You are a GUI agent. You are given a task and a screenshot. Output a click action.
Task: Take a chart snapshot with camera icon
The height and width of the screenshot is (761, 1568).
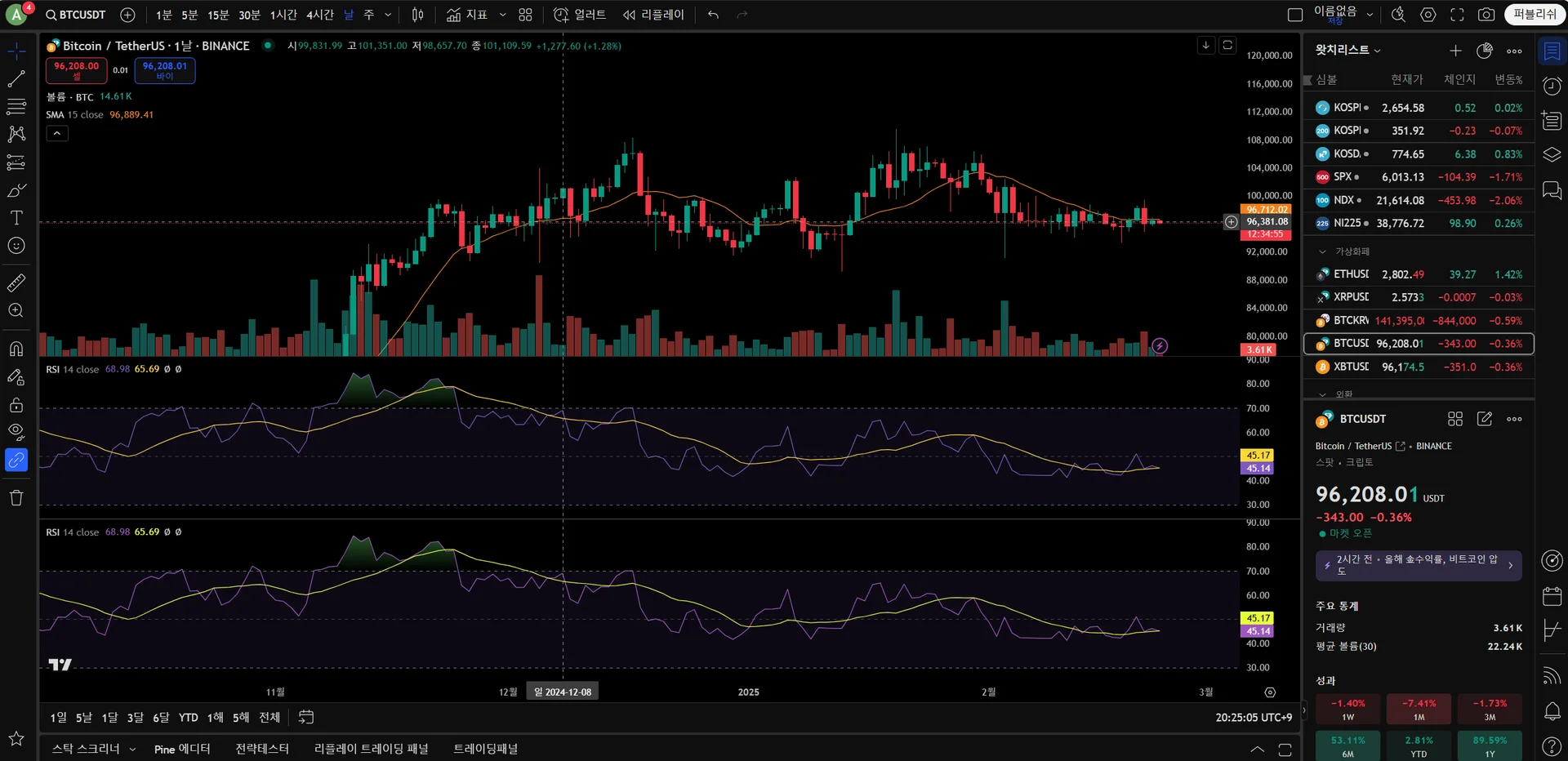coord(1486,15)
